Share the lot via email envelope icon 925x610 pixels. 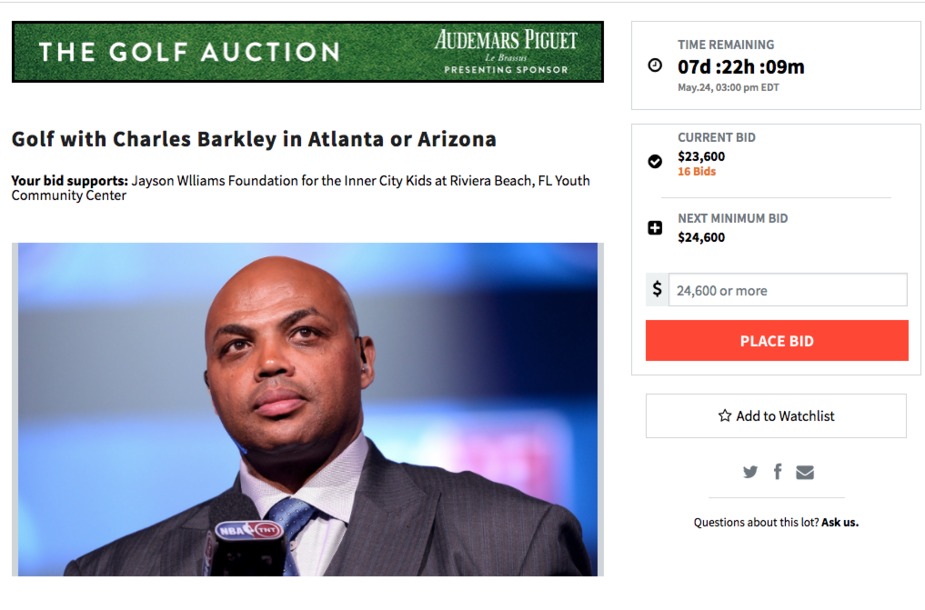tap(805, 472)
